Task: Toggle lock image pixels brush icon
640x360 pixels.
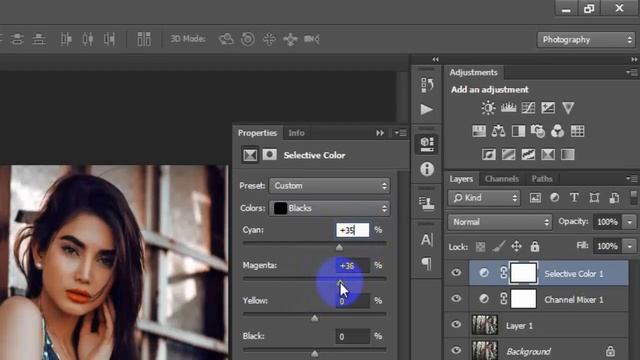Action: [x=498, y=247]
